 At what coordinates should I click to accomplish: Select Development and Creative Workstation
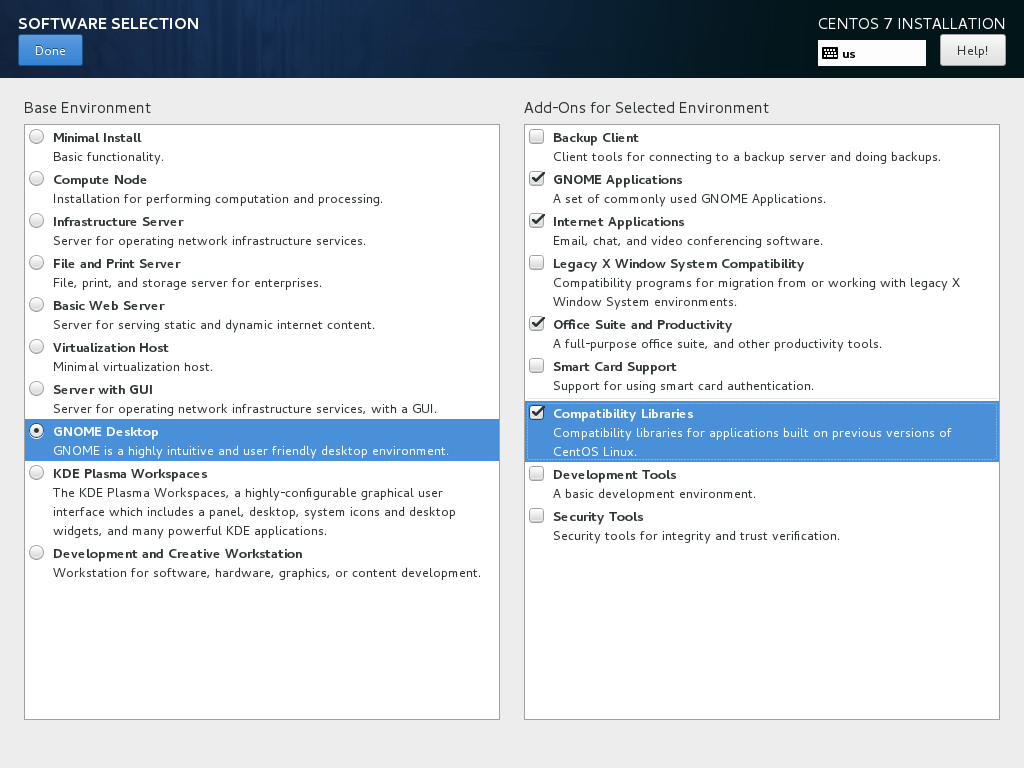(36, 552)
